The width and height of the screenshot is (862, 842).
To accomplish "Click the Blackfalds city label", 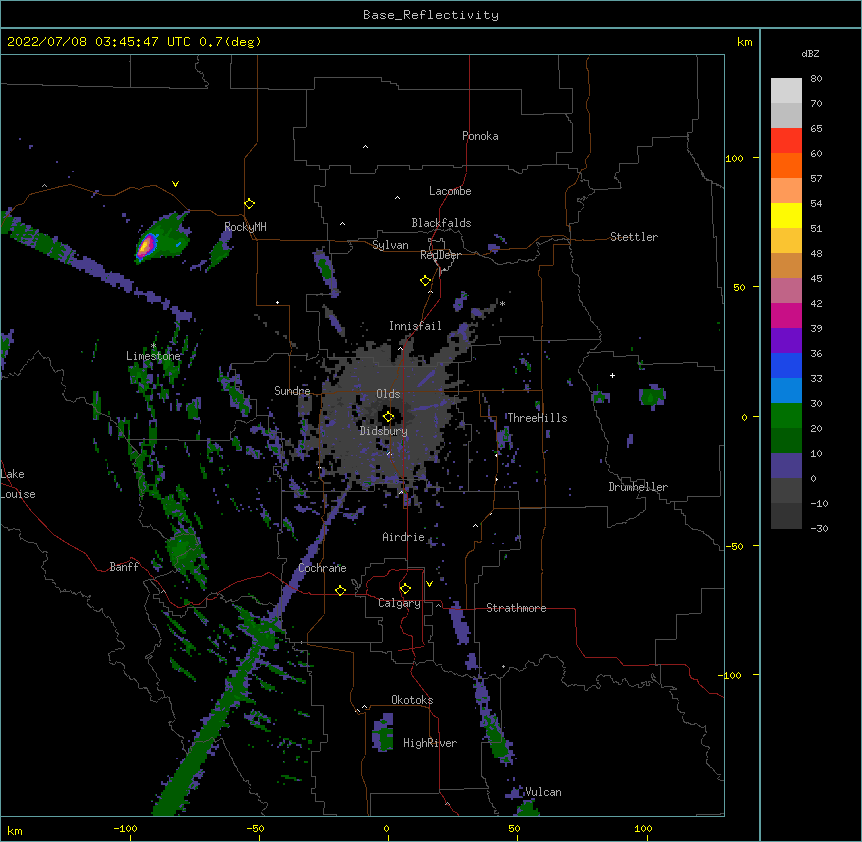I will pos(441,223).
